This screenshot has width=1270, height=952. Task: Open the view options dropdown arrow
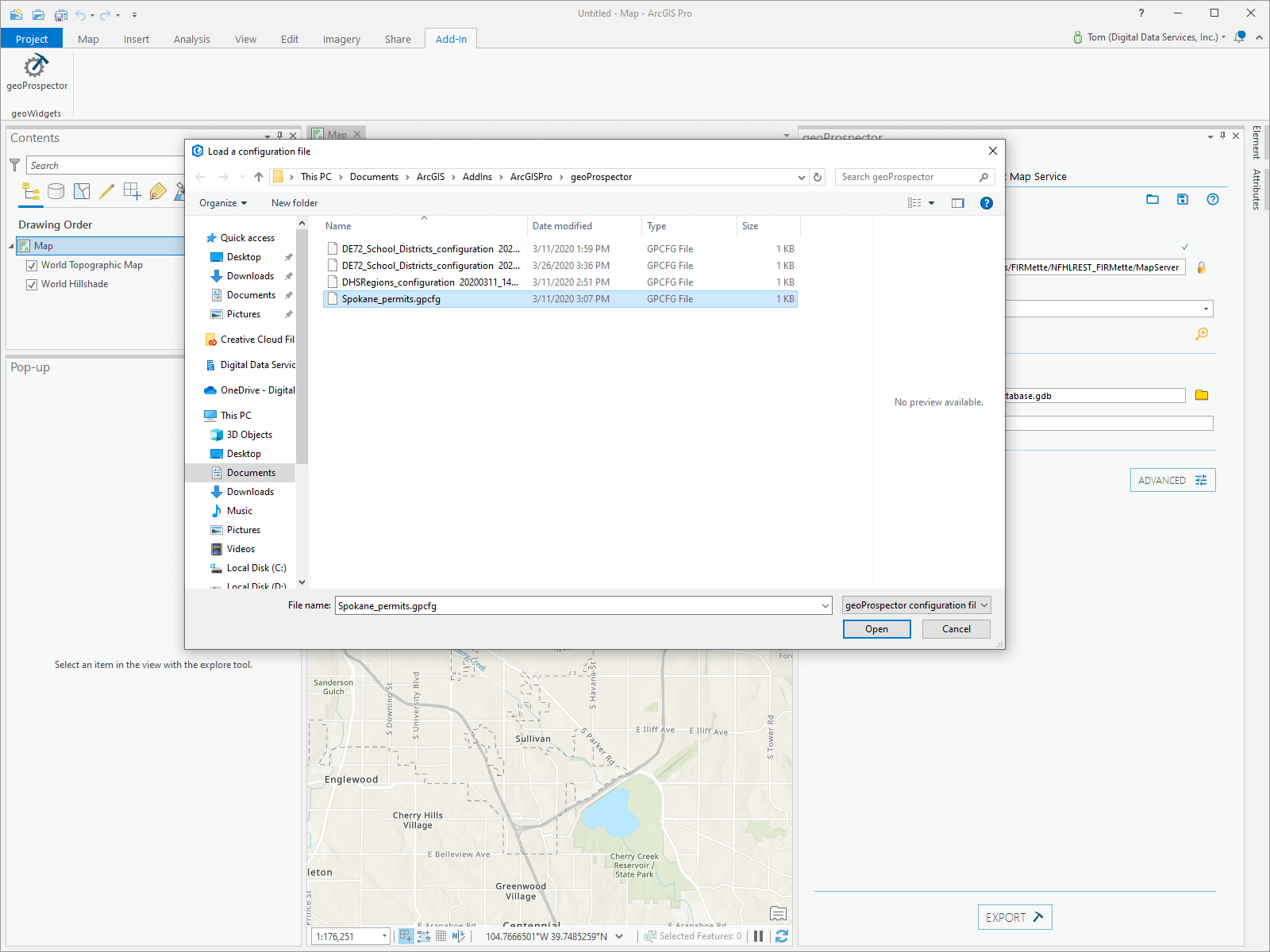coord(932,203)
